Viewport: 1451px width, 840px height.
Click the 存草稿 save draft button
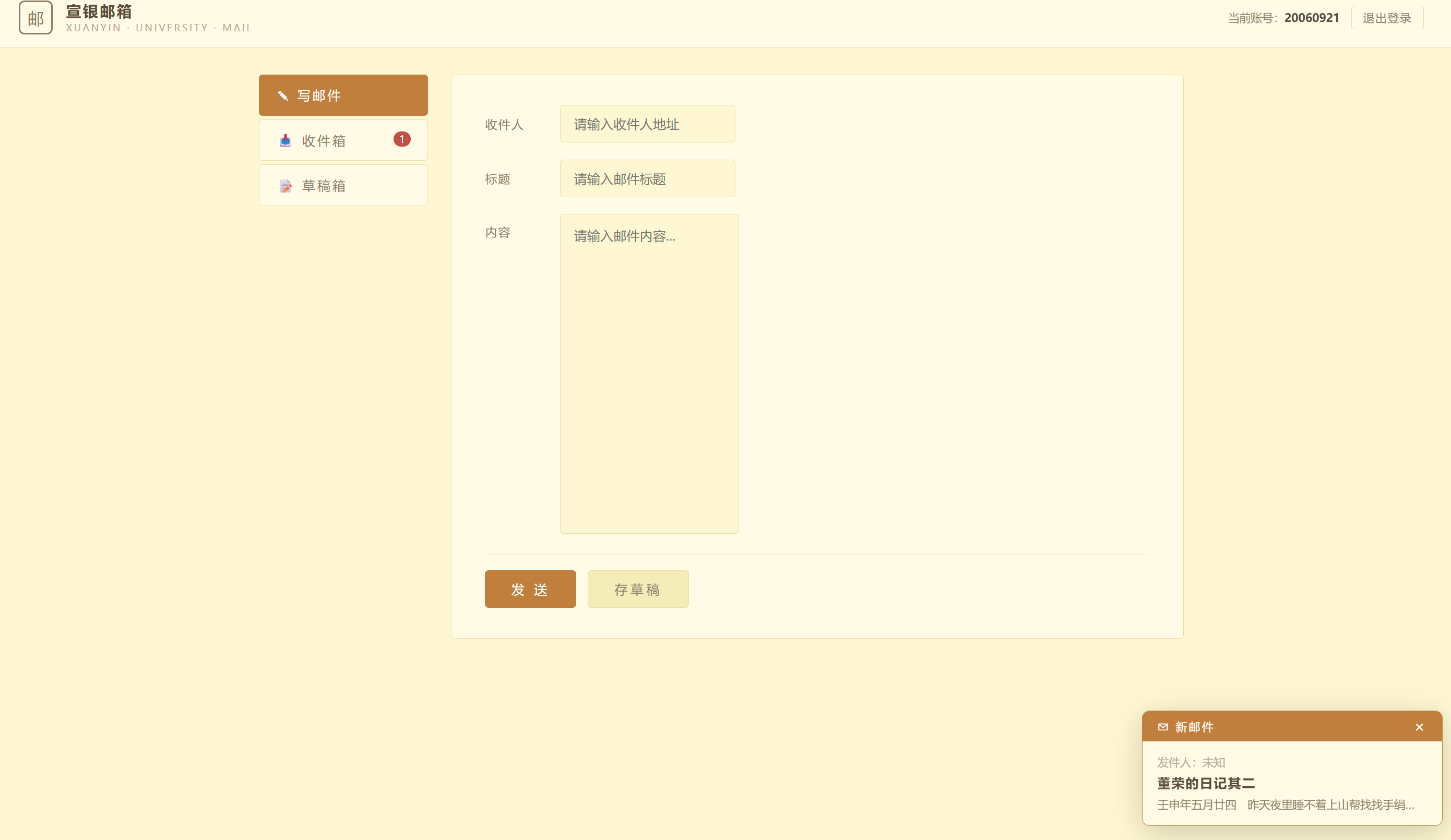[638, 589]
